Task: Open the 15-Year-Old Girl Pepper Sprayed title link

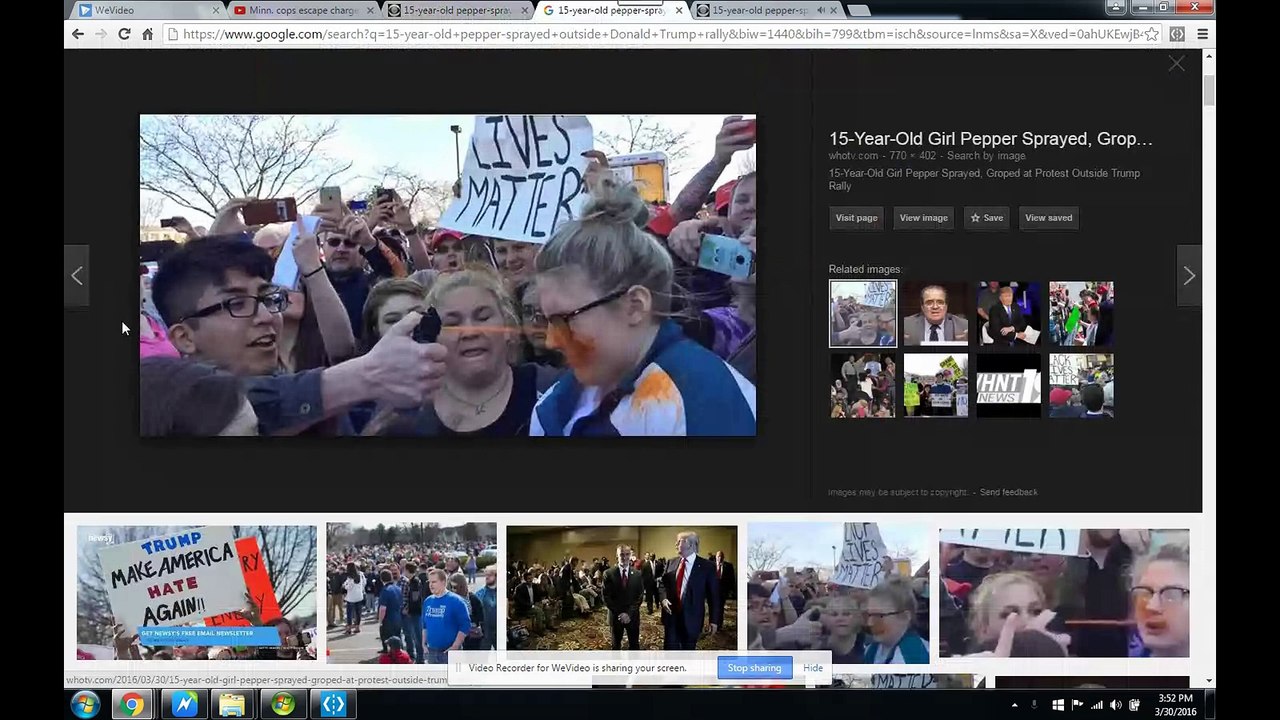Action: [x=990, y=139]
